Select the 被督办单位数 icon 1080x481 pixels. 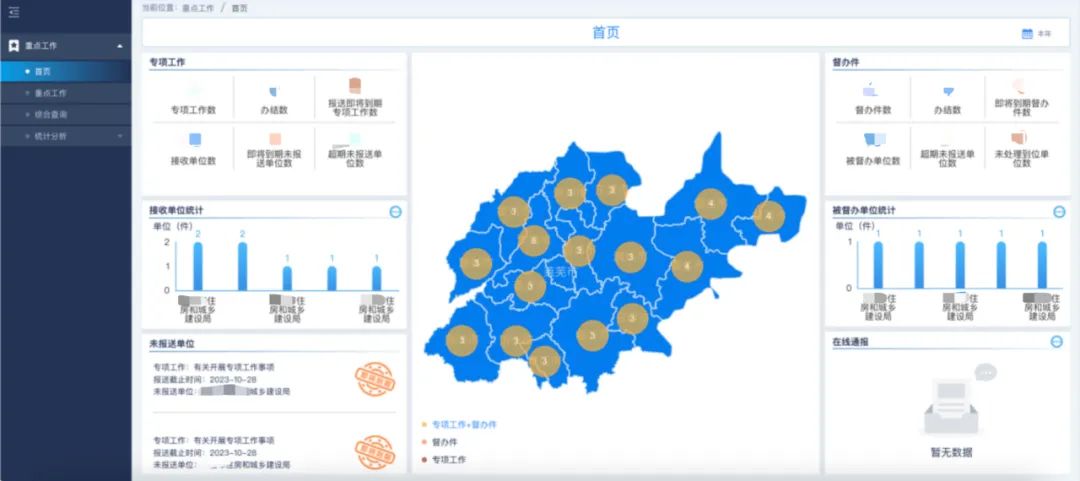point(873,141)
